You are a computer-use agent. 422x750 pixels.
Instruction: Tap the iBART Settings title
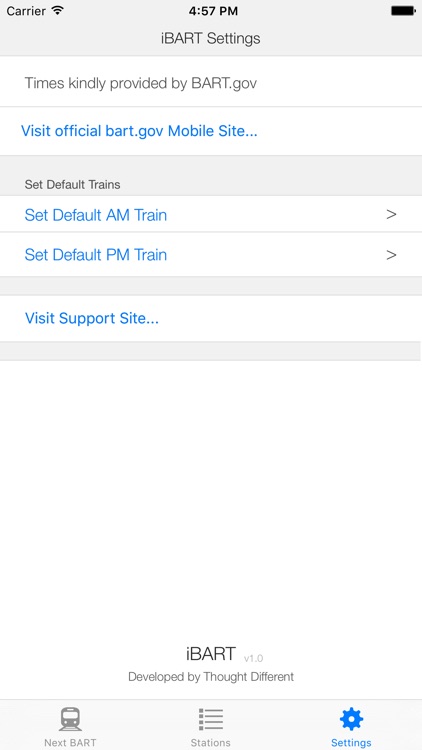[x=211, y=38]
